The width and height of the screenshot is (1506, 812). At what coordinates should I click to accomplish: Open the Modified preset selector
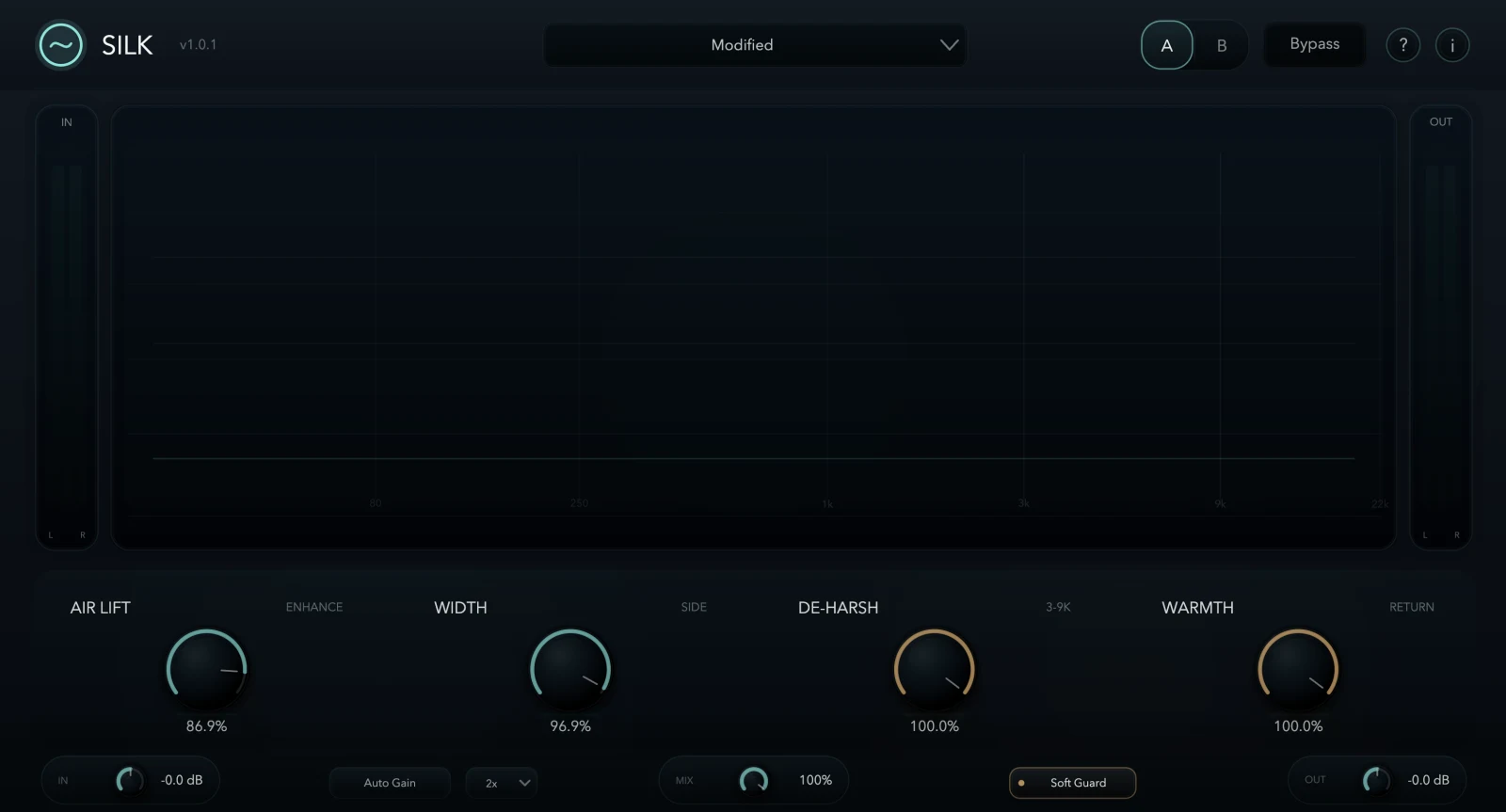[755, 45]
